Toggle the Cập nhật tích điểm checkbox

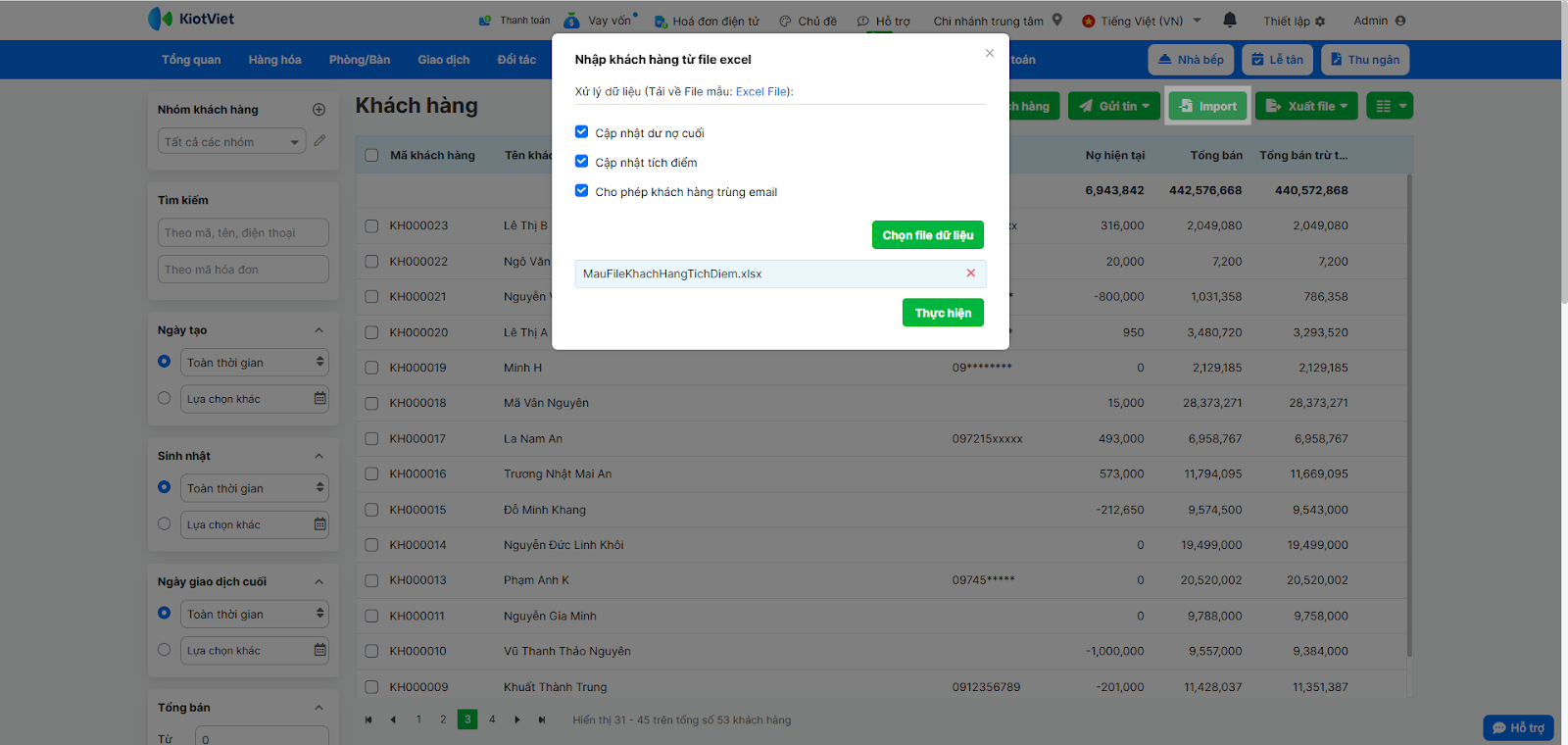582,162
